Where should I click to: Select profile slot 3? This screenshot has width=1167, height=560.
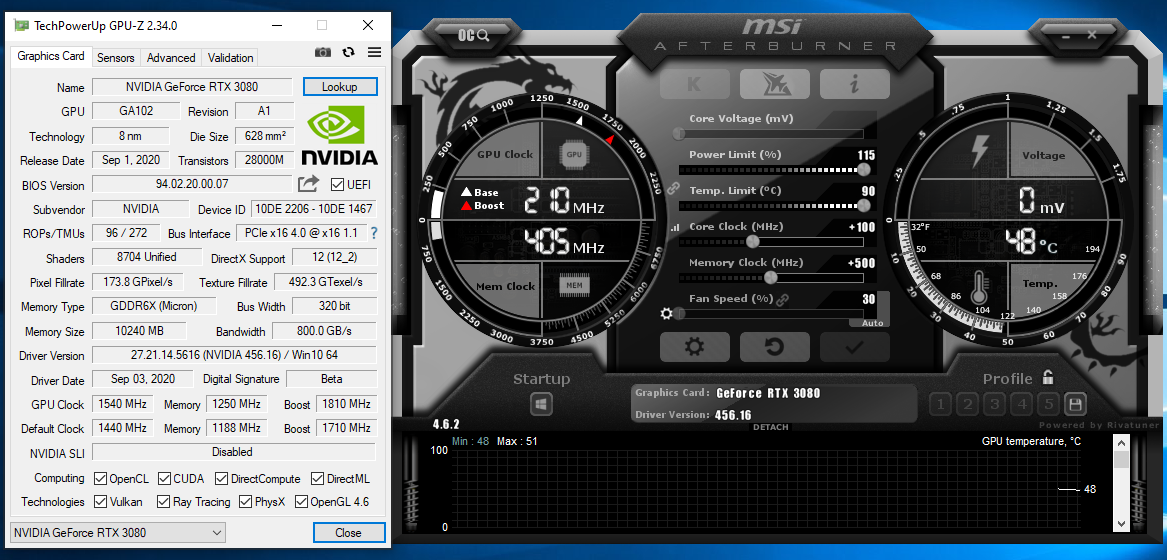tap(994, 404)
